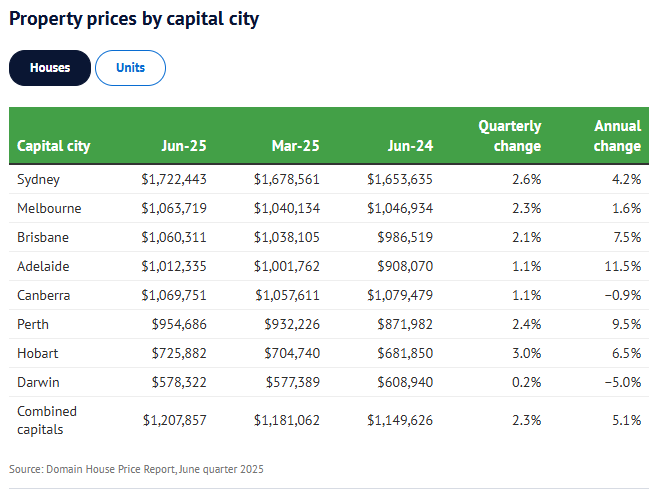Click Hobart's quarterly change 3.0%
The width and height of the screenshot is (658, 503).
click(x=525, y=354)
